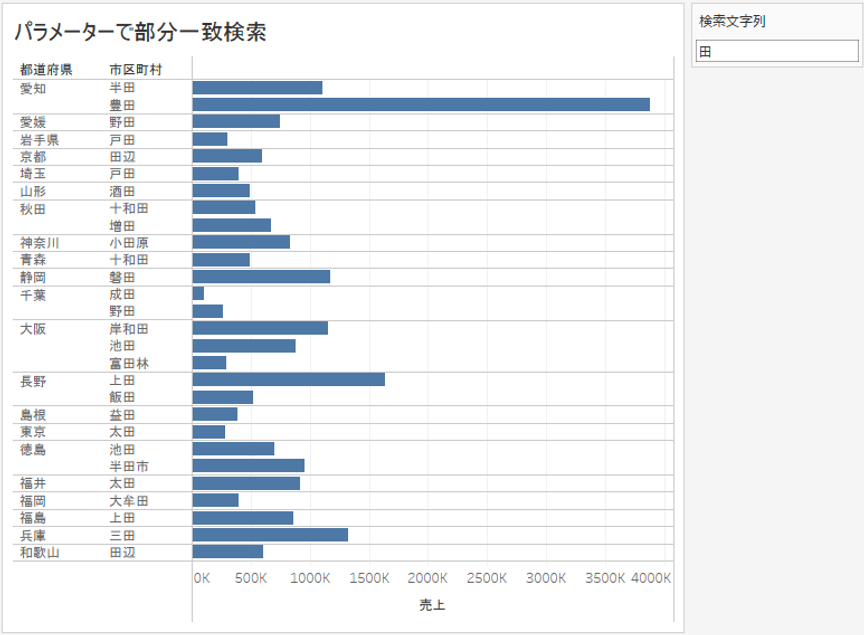864x635 pixels.
Task: Click the 3500K axis tick label
Action: tap(605, 578)
